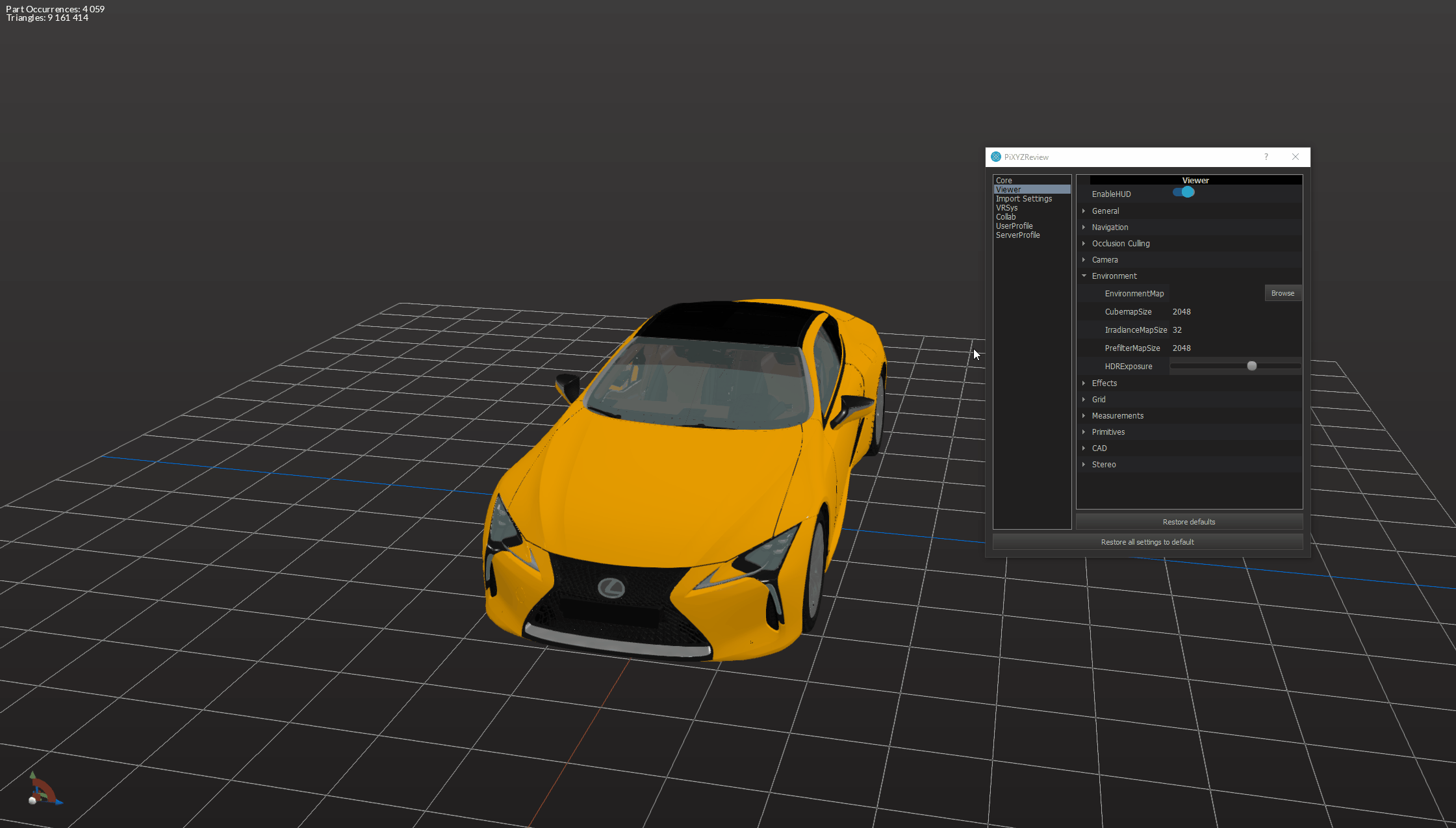
Task: Open UserProfile settings category
Action: (1032, 226)
